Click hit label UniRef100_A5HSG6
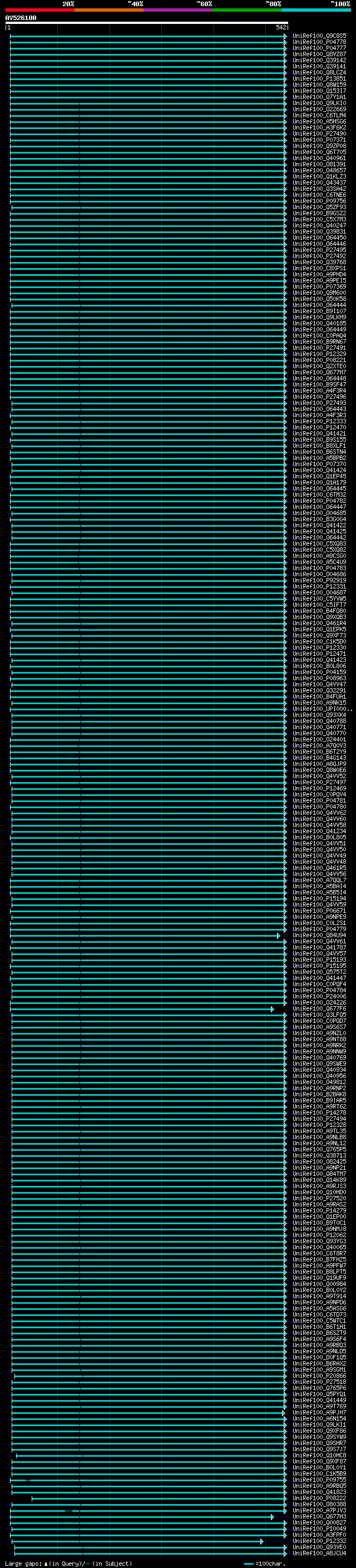356x1568 pixels. [x=319, y=122]
